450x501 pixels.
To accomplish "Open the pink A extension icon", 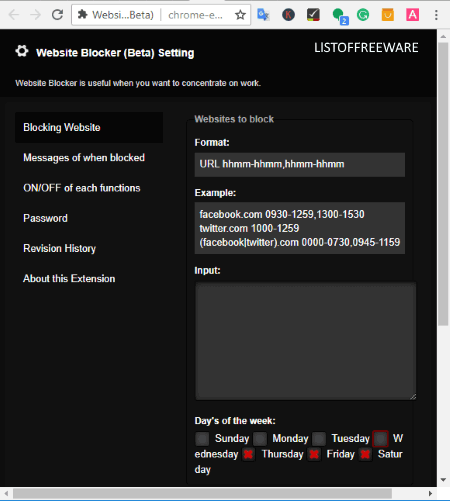I will point(412,15).
